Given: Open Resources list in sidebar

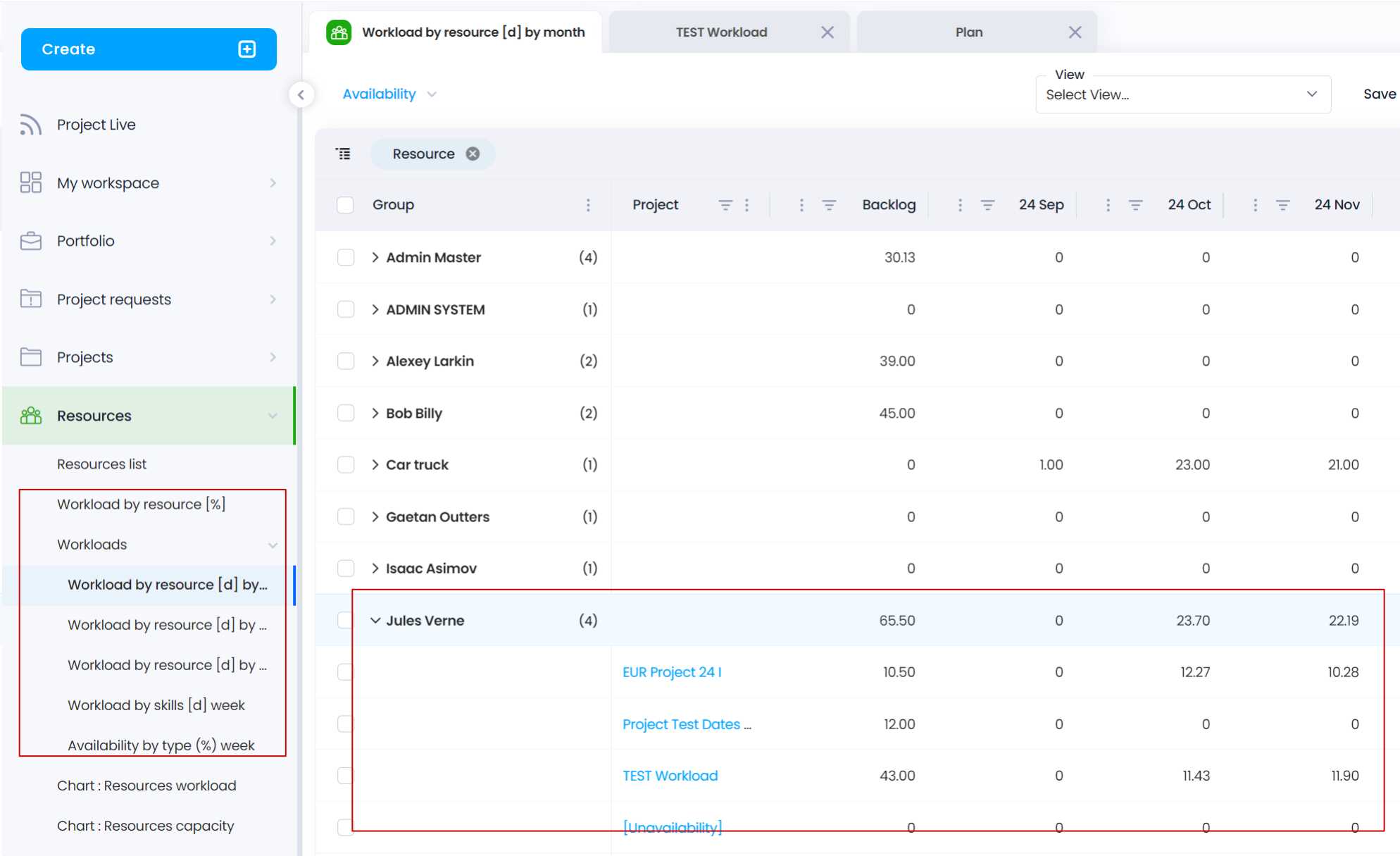Looking at the screenshot, I should pyautogui.click(x=102, y=464).
